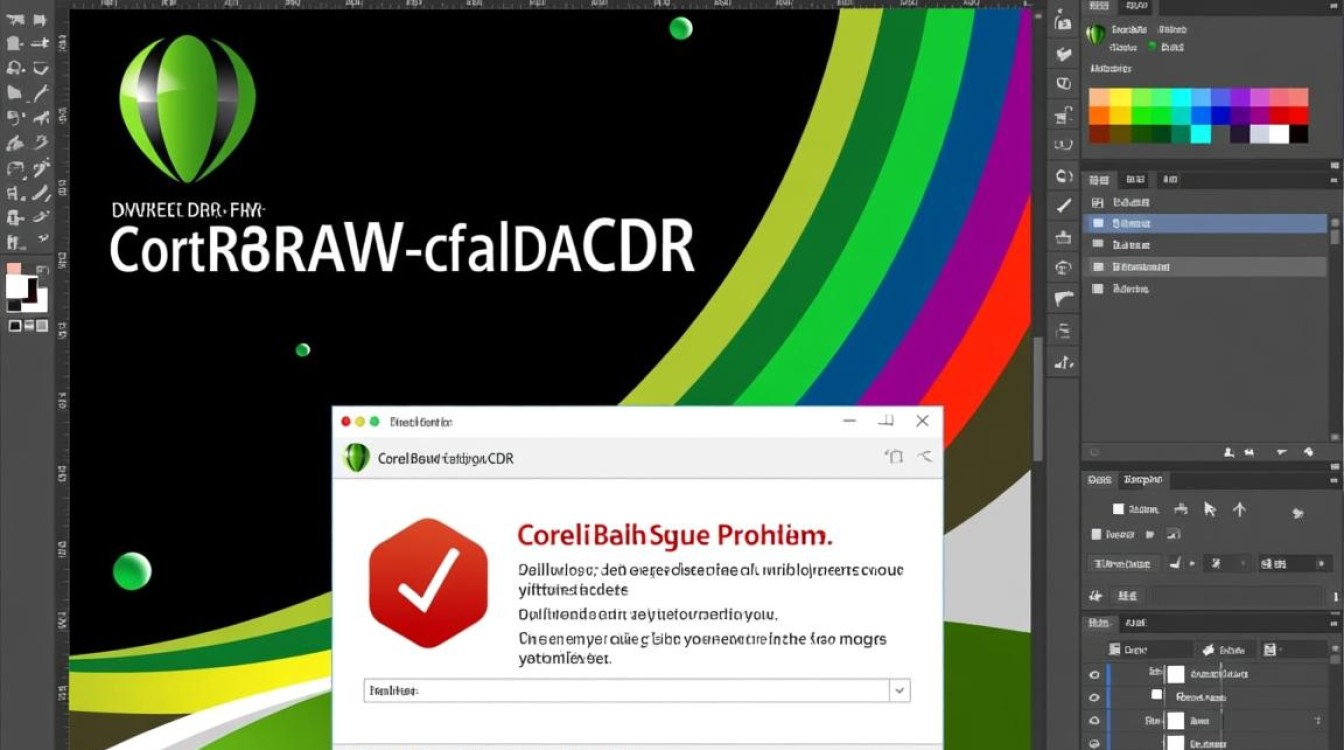Select the pointer arrow icon in the properties panel
1344x750 pixels.
1210,509
